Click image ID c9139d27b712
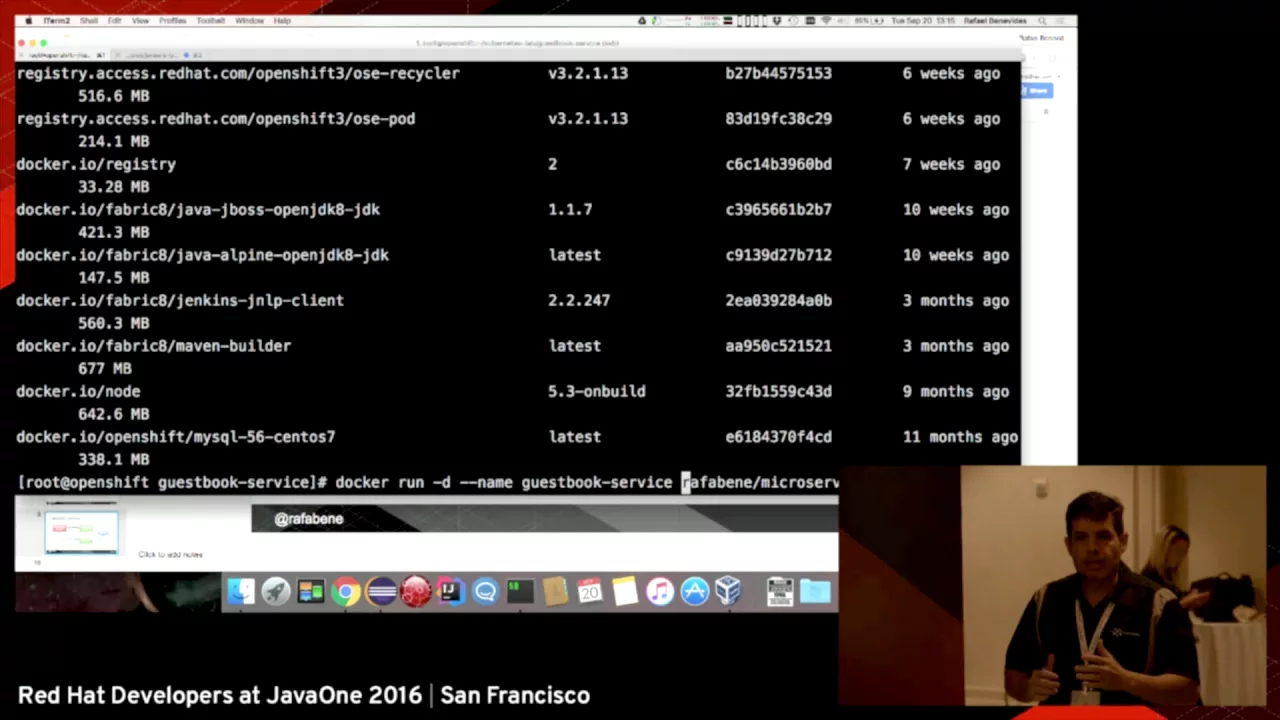The image size is (1280, 720). [x=778, y=255]
